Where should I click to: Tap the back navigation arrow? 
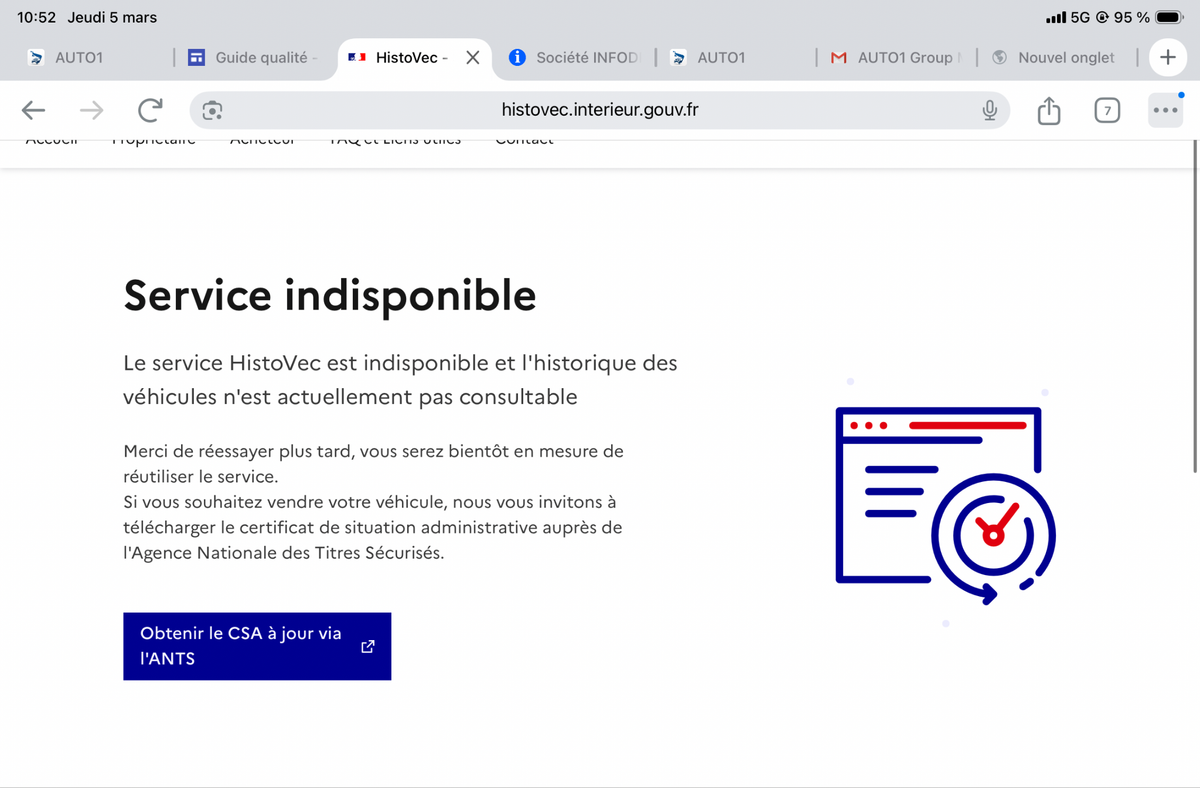[34, 110]
